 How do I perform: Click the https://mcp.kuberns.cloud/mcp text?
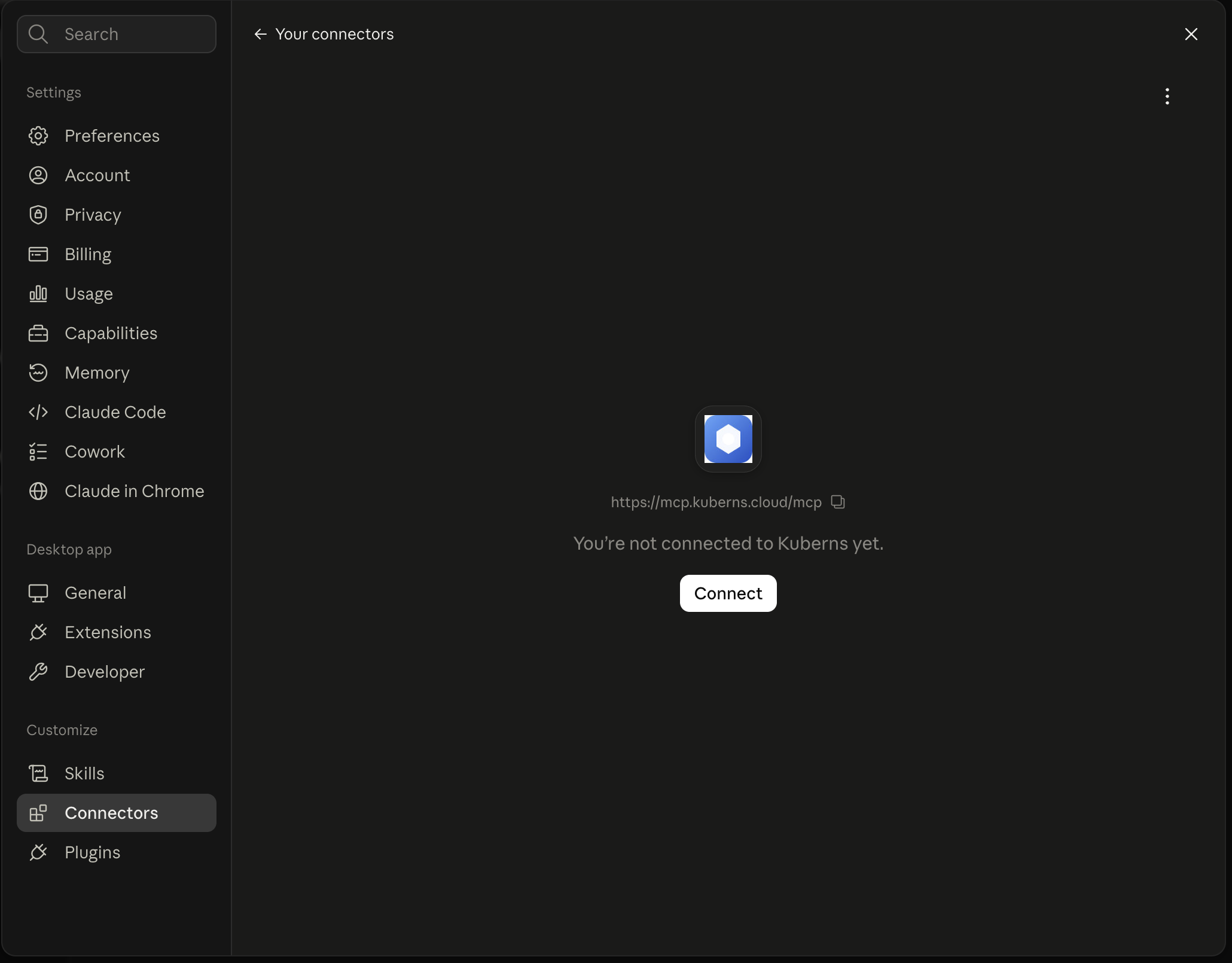point(716,502)
